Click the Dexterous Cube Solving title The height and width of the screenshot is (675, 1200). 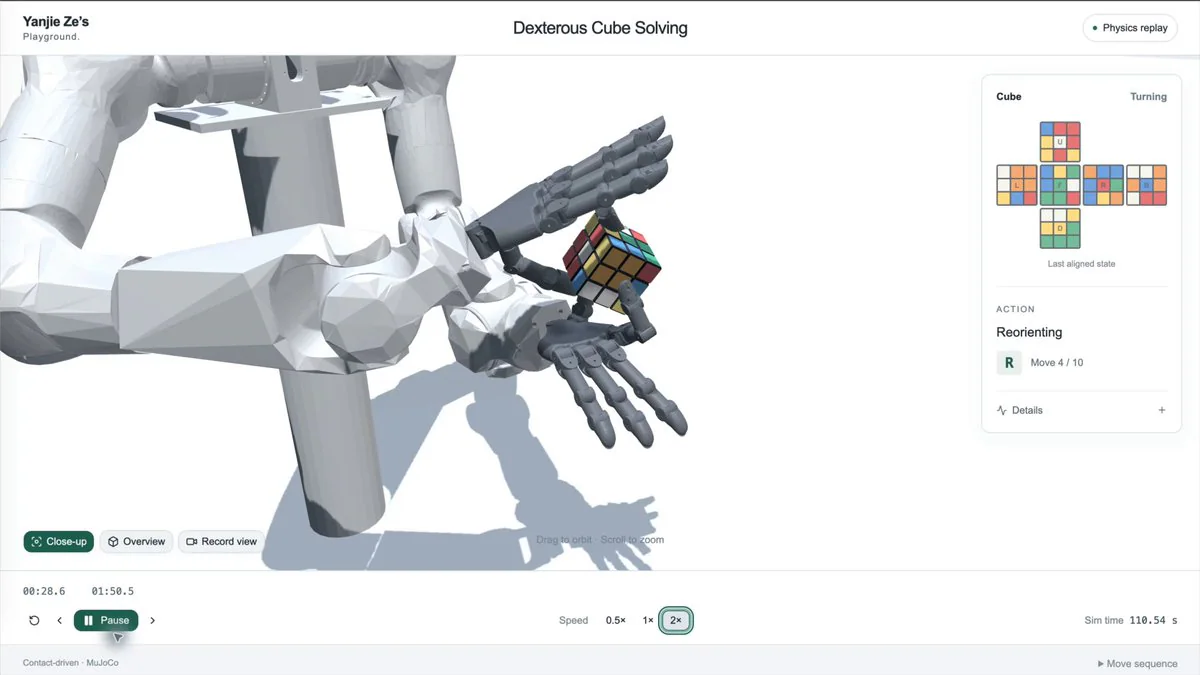click(600, 28)
